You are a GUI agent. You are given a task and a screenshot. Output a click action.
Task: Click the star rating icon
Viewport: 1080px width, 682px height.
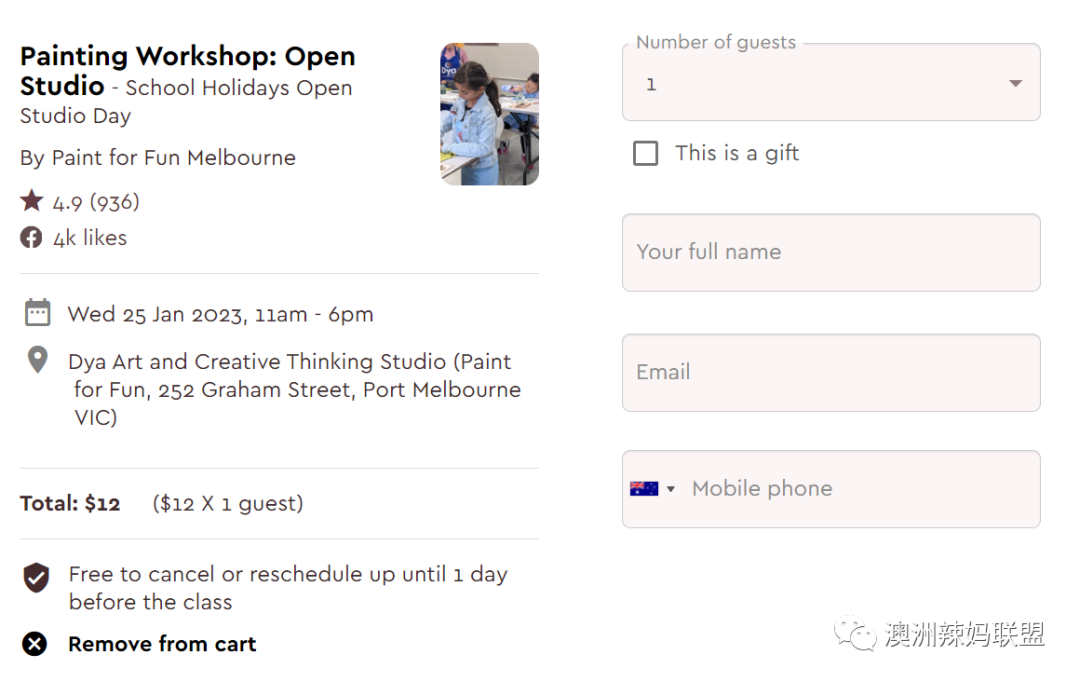click(x=32, y=201)
